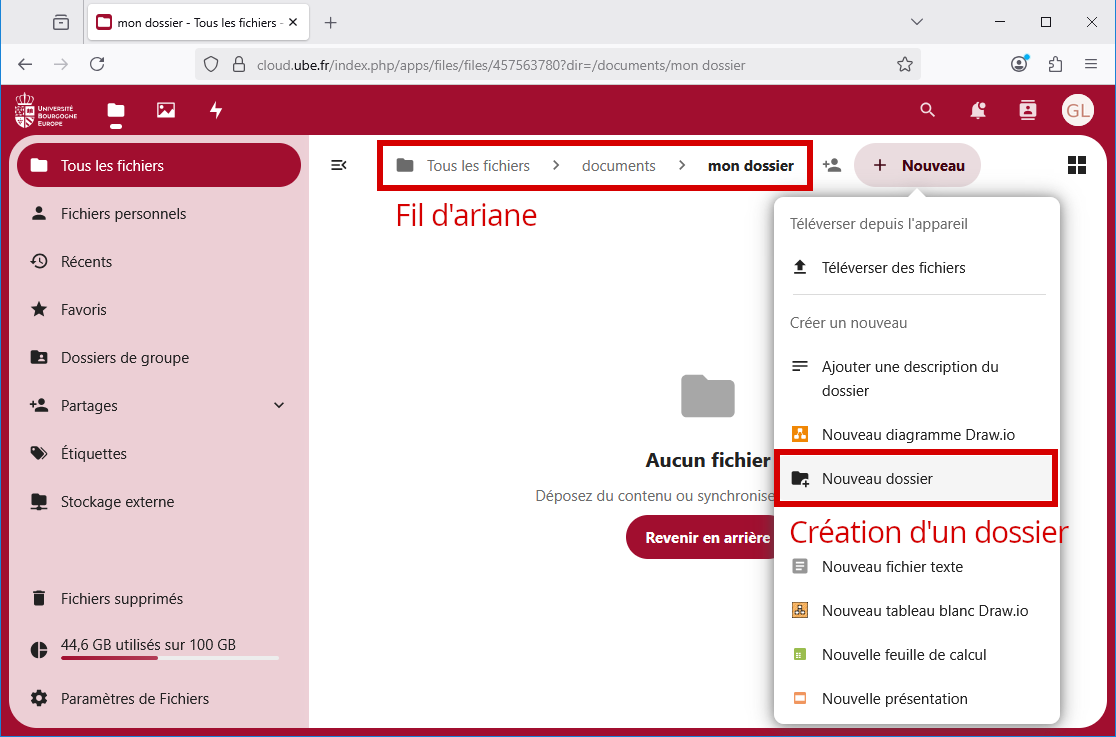Open Fichiers supprimés in sidebar

coord(121,598)
